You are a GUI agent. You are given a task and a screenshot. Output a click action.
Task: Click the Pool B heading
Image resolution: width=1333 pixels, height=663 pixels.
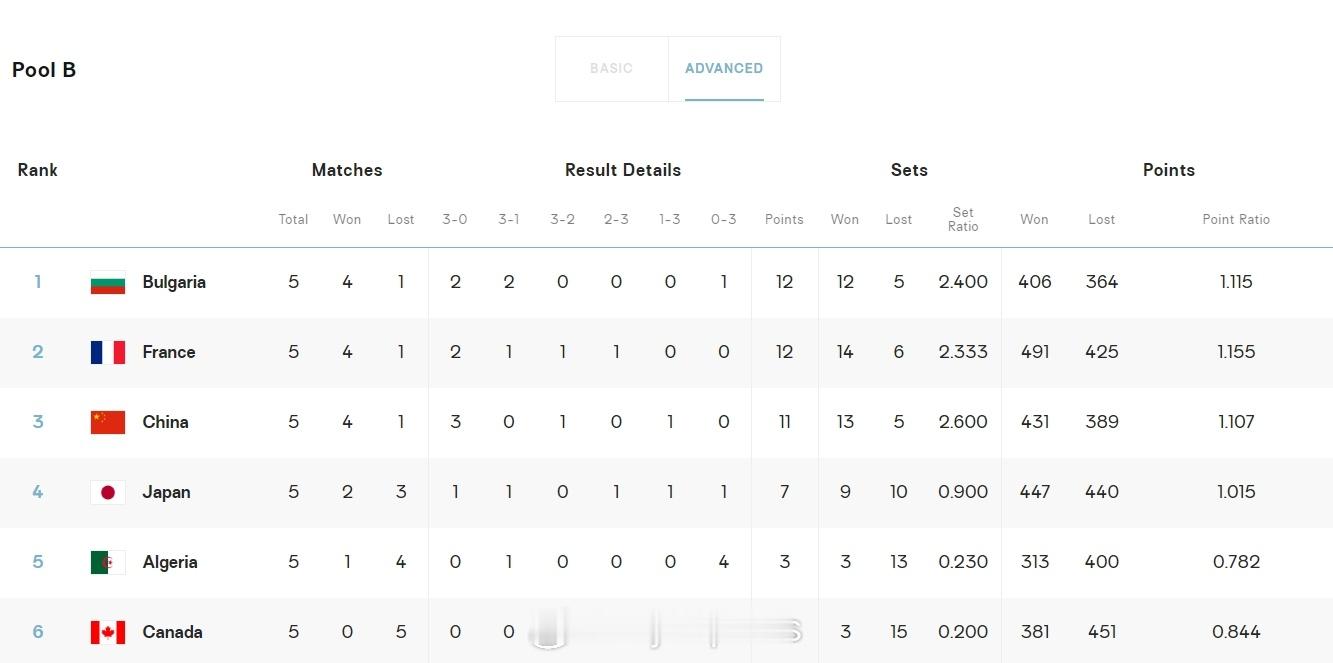pyautogui.click(x=44, y=70)
